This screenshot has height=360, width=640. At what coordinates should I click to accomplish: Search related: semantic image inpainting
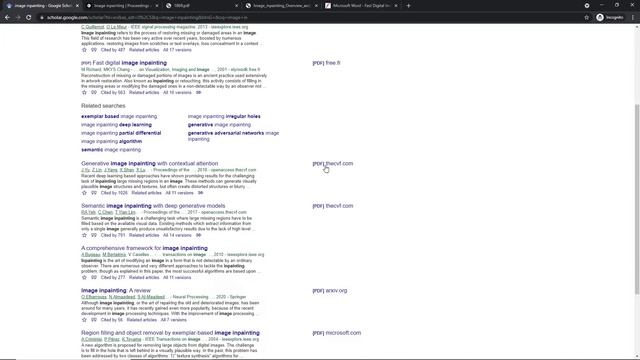tap(111, 150)
